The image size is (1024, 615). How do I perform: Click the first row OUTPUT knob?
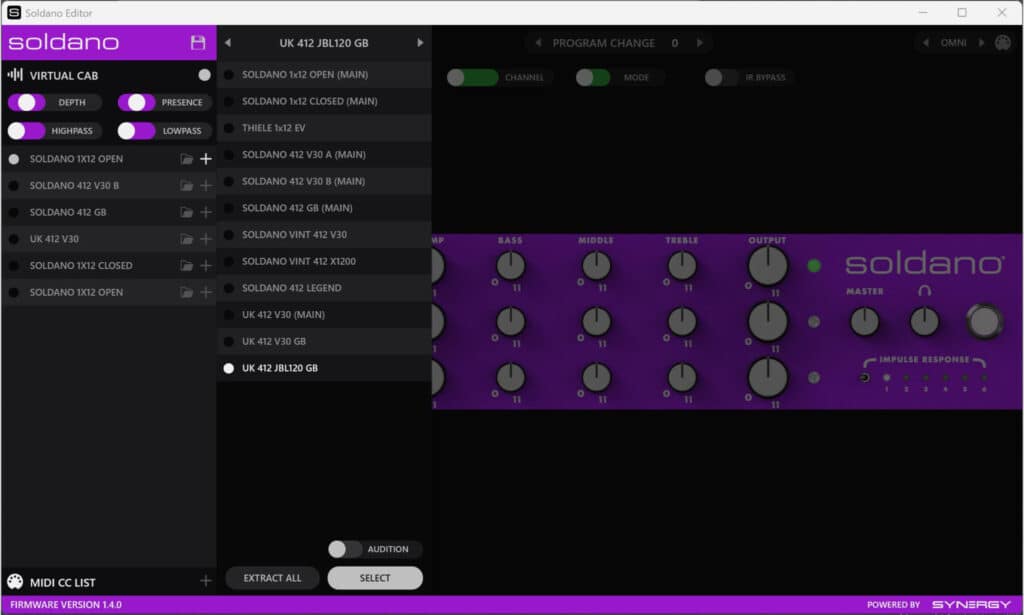[x=767, y=266]
